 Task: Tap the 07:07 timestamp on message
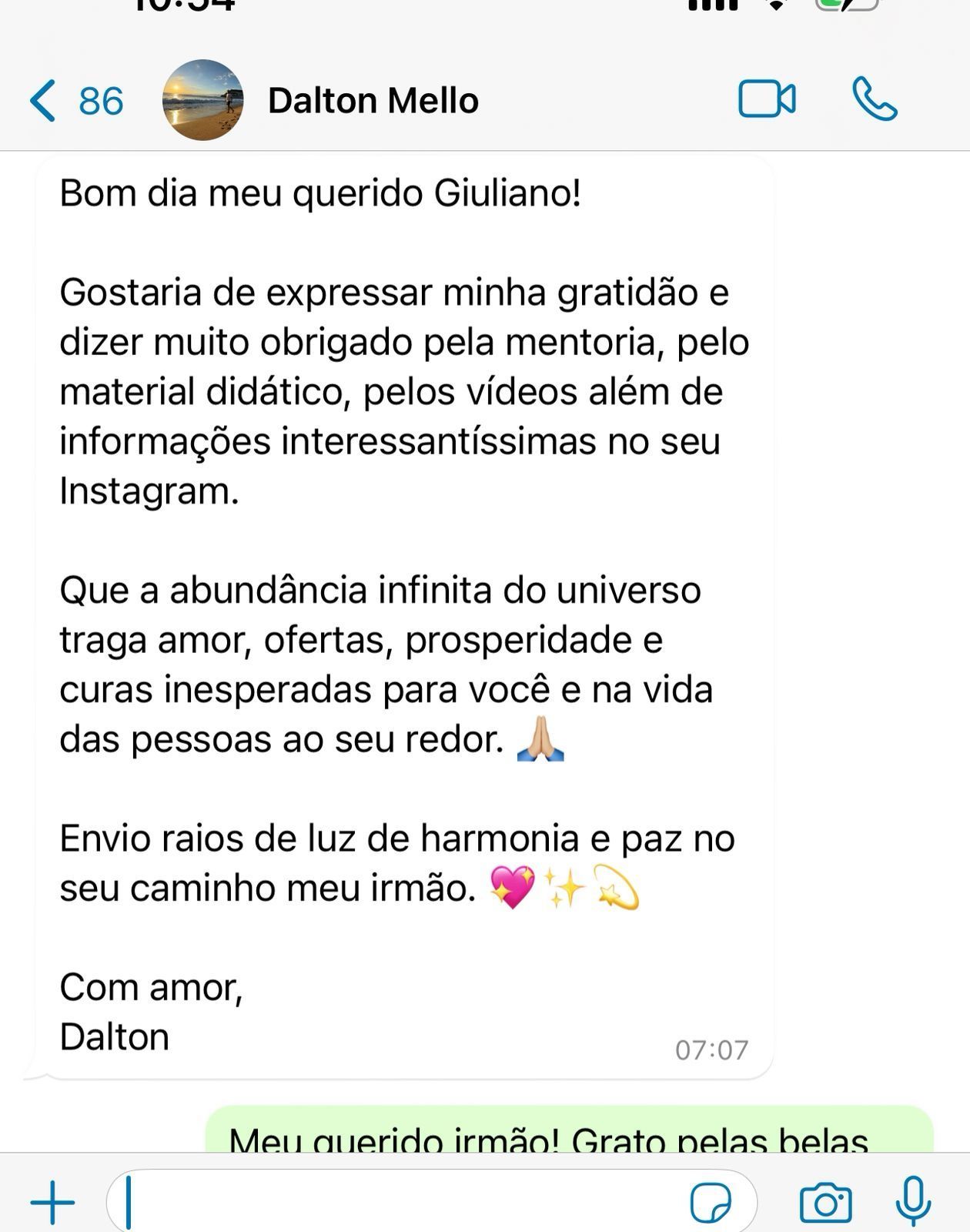pos(711,1050)
